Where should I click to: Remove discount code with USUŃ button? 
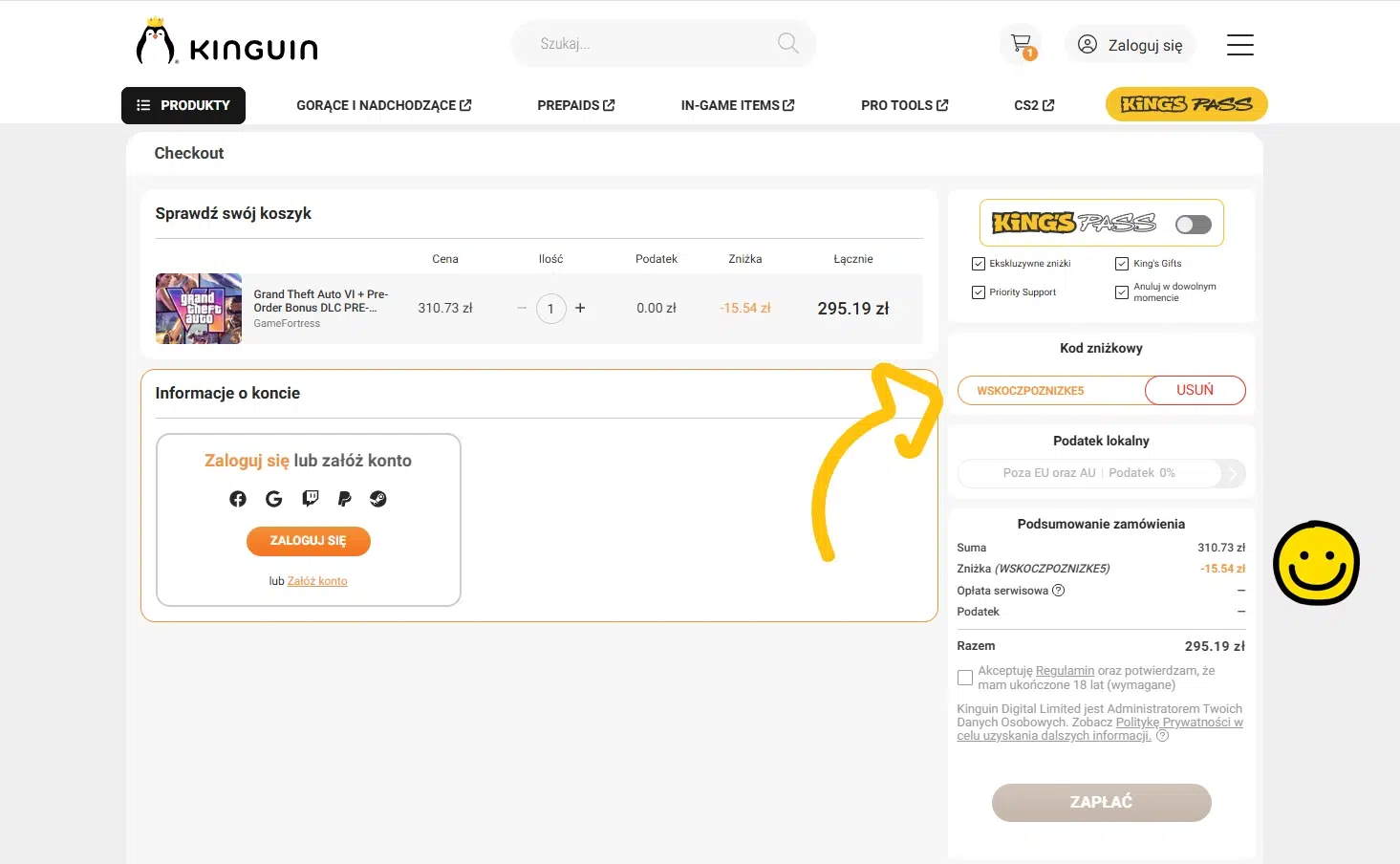1195,390
